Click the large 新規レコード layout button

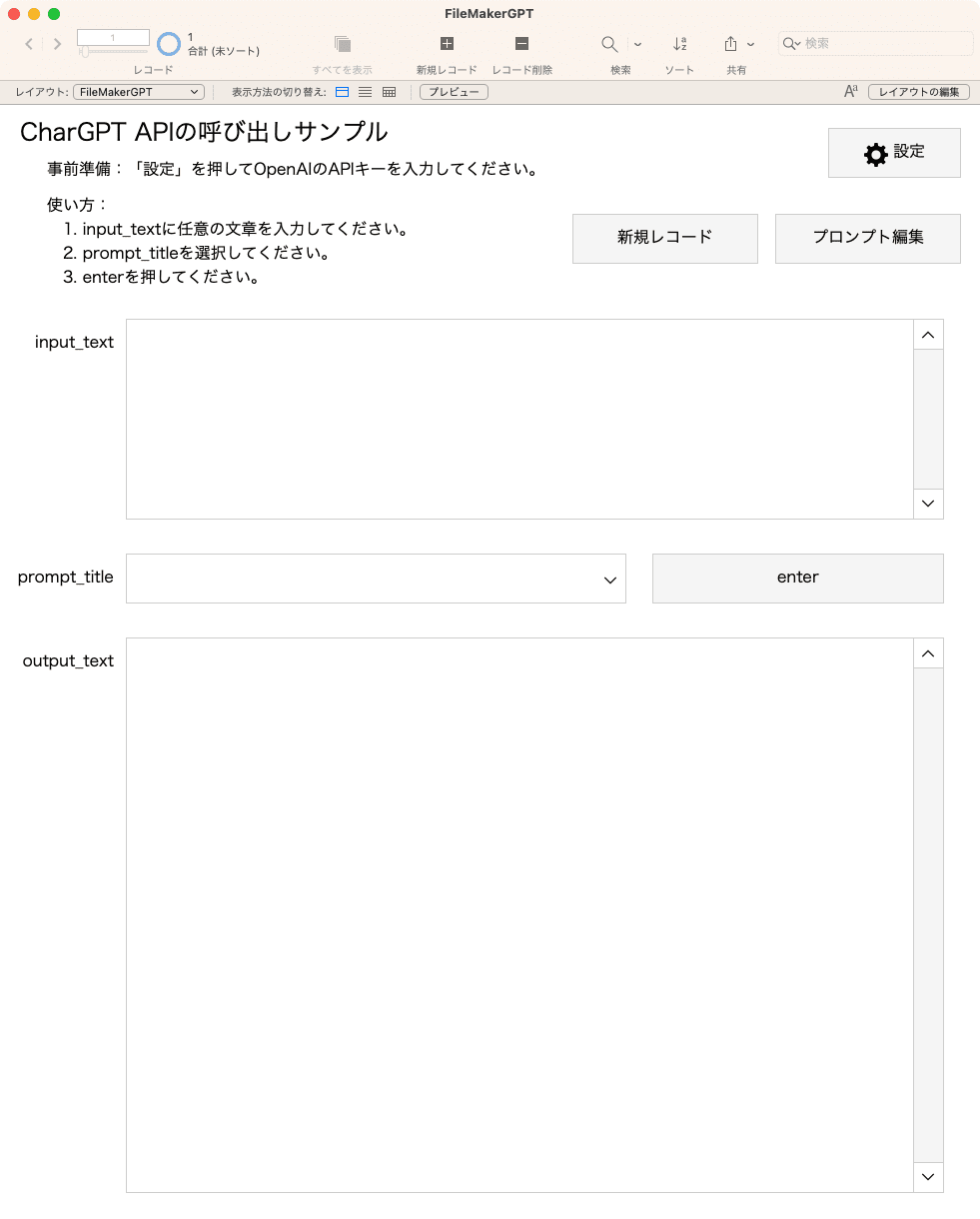click(x=665, y=239)
